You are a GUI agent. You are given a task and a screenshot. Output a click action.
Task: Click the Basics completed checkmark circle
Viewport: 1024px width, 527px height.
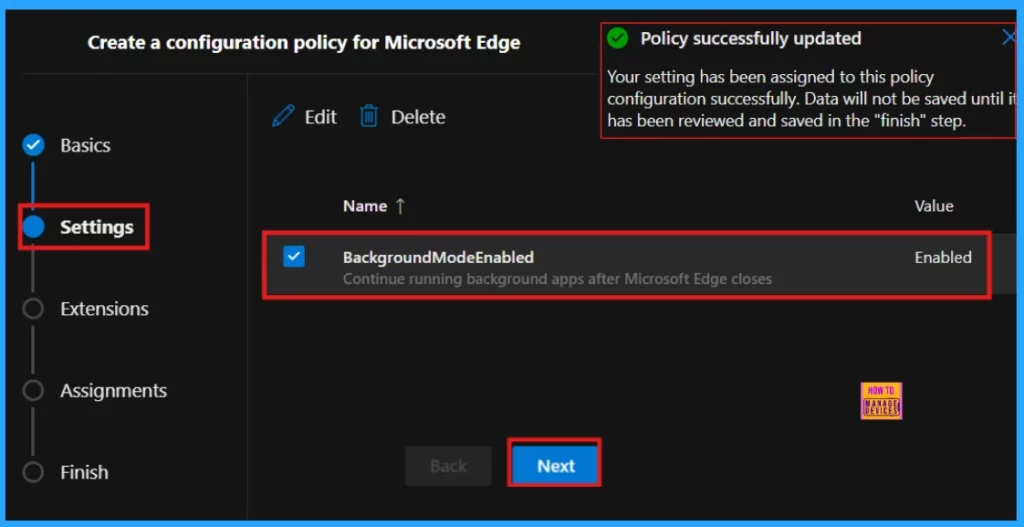click(33, 145)
